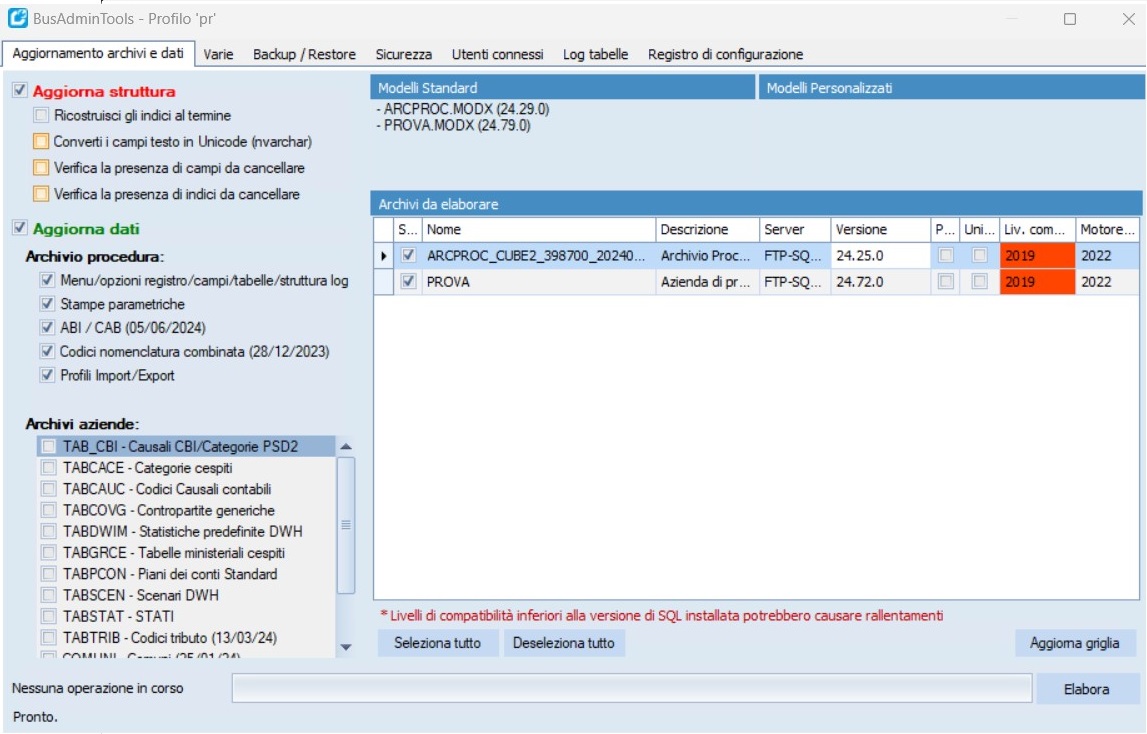Deselect the PROVA archive row checkbox

pyautogui.click(x=408, y=282)
